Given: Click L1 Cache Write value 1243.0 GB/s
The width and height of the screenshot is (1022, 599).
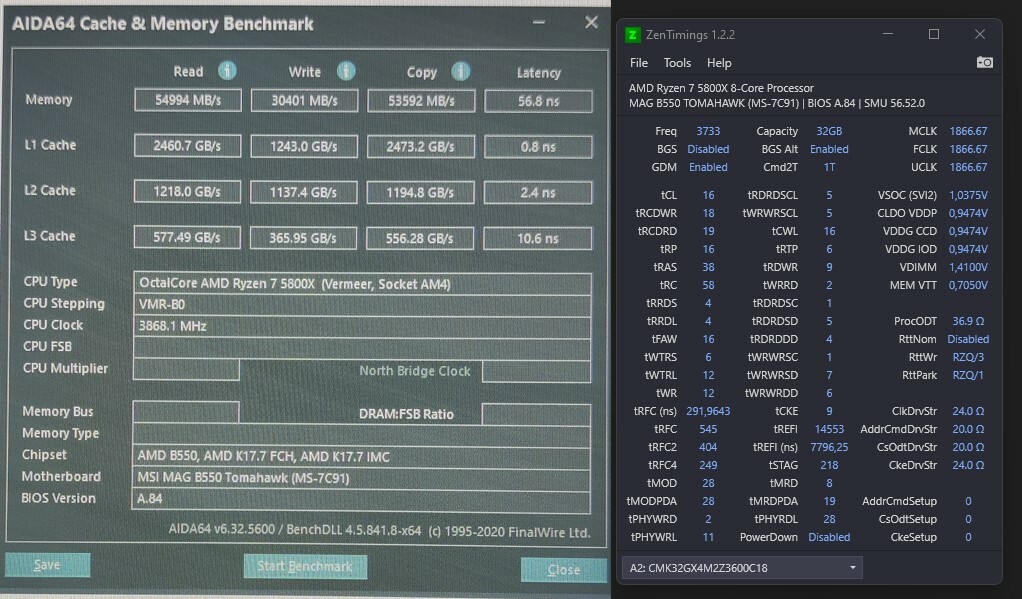Looking at the screenshot, I should 304,147.
